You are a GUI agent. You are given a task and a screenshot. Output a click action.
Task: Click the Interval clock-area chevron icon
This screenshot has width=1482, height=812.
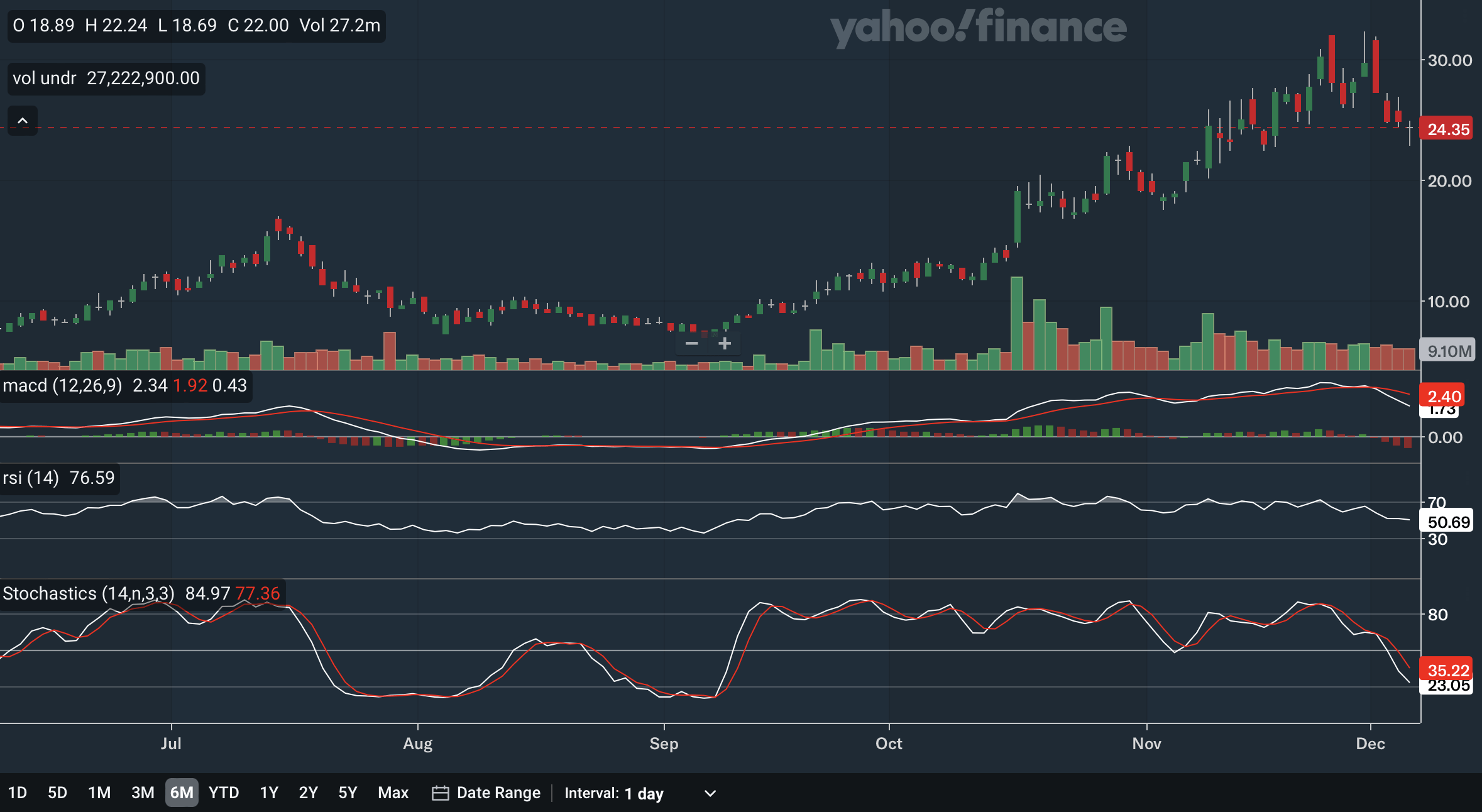pos(709,794)
